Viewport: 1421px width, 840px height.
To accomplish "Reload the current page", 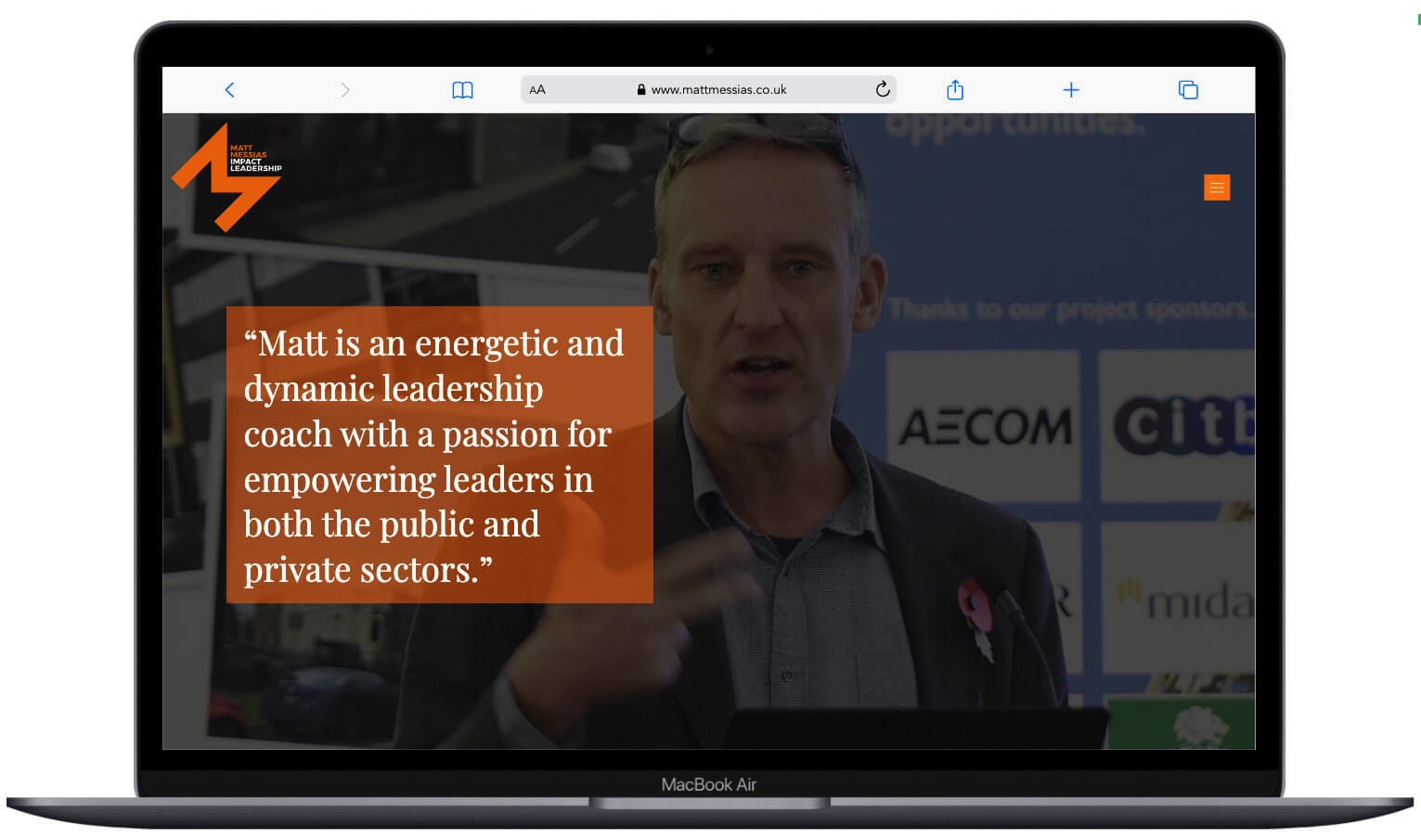I will 883,89.
